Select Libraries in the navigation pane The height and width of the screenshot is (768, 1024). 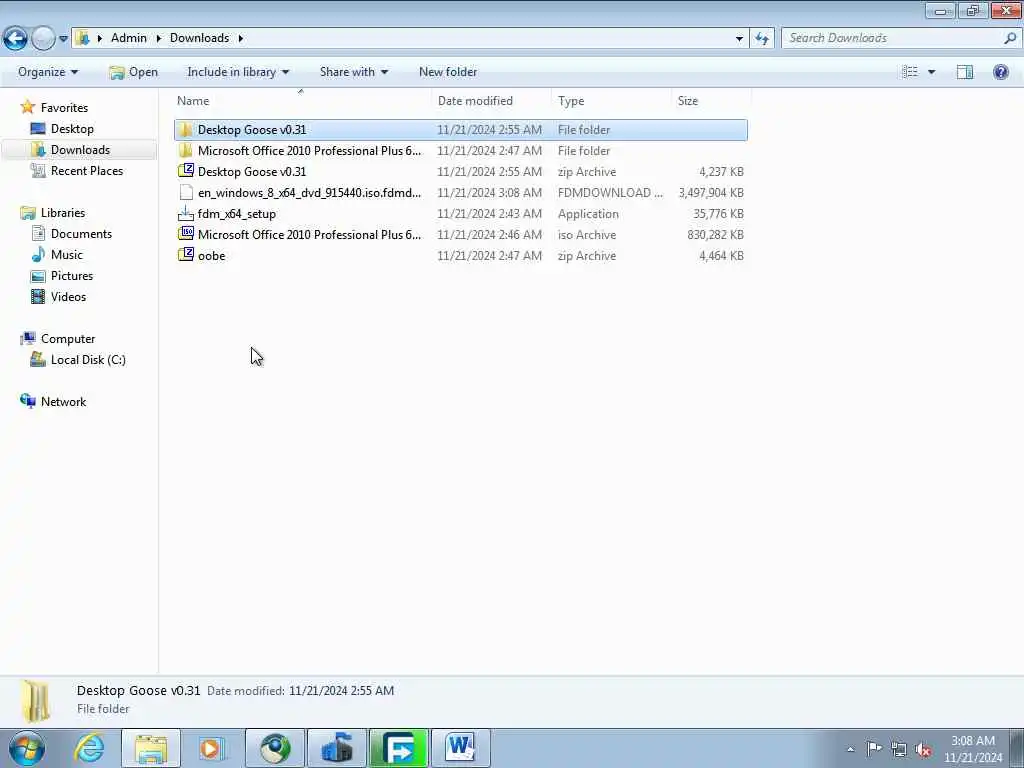click(x=63, y=213)
